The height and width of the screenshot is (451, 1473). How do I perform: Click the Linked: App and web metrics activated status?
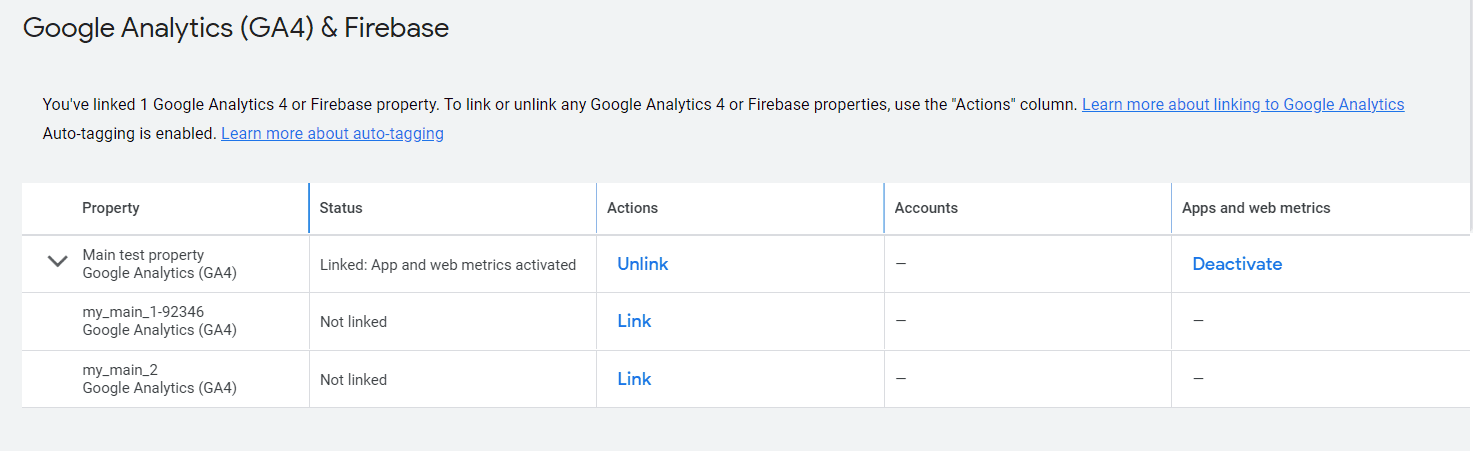[x=448, y=265]
